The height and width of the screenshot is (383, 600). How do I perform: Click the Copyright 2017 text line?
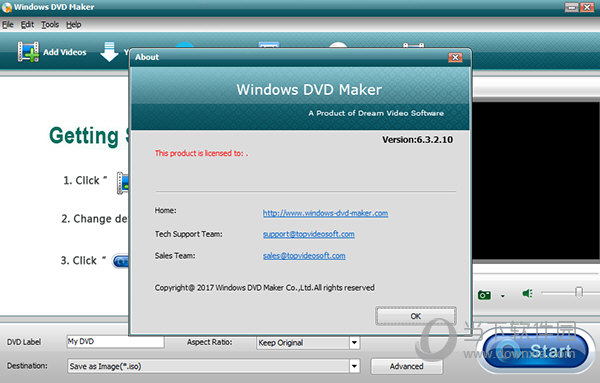264,288
